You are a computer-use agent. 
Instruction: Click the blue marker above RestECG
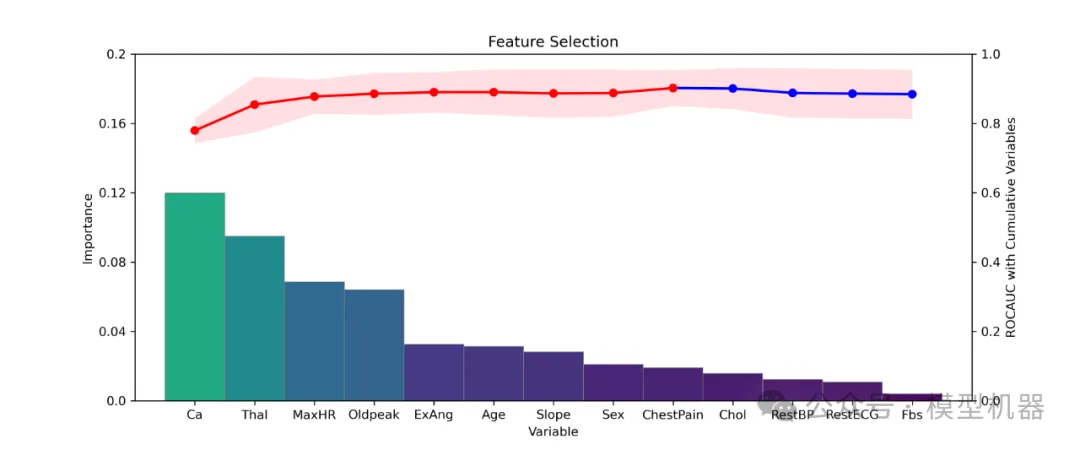(852, 93)
